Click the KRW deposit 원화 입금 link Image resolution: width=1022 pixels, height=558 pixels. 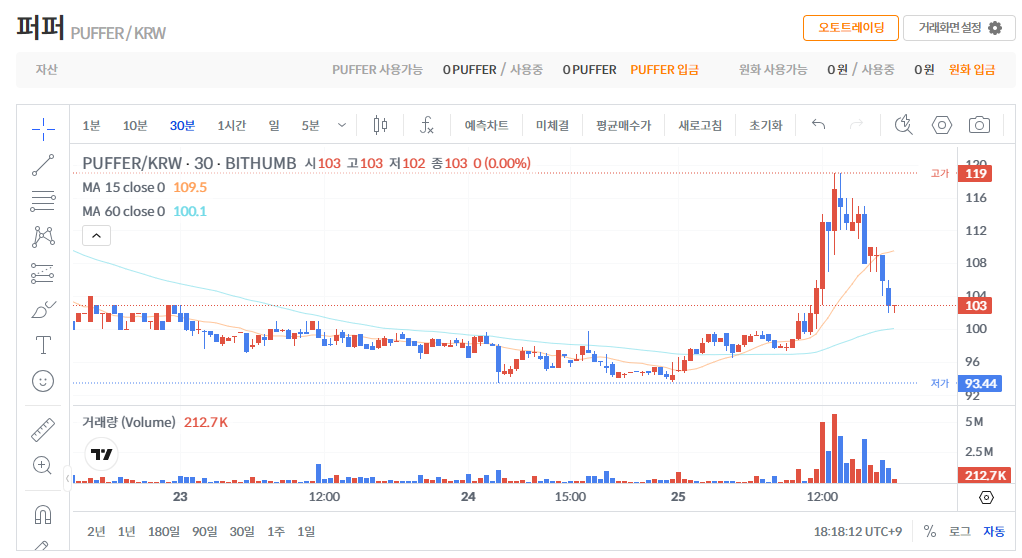pyautogui.click(x=971, y=70)
